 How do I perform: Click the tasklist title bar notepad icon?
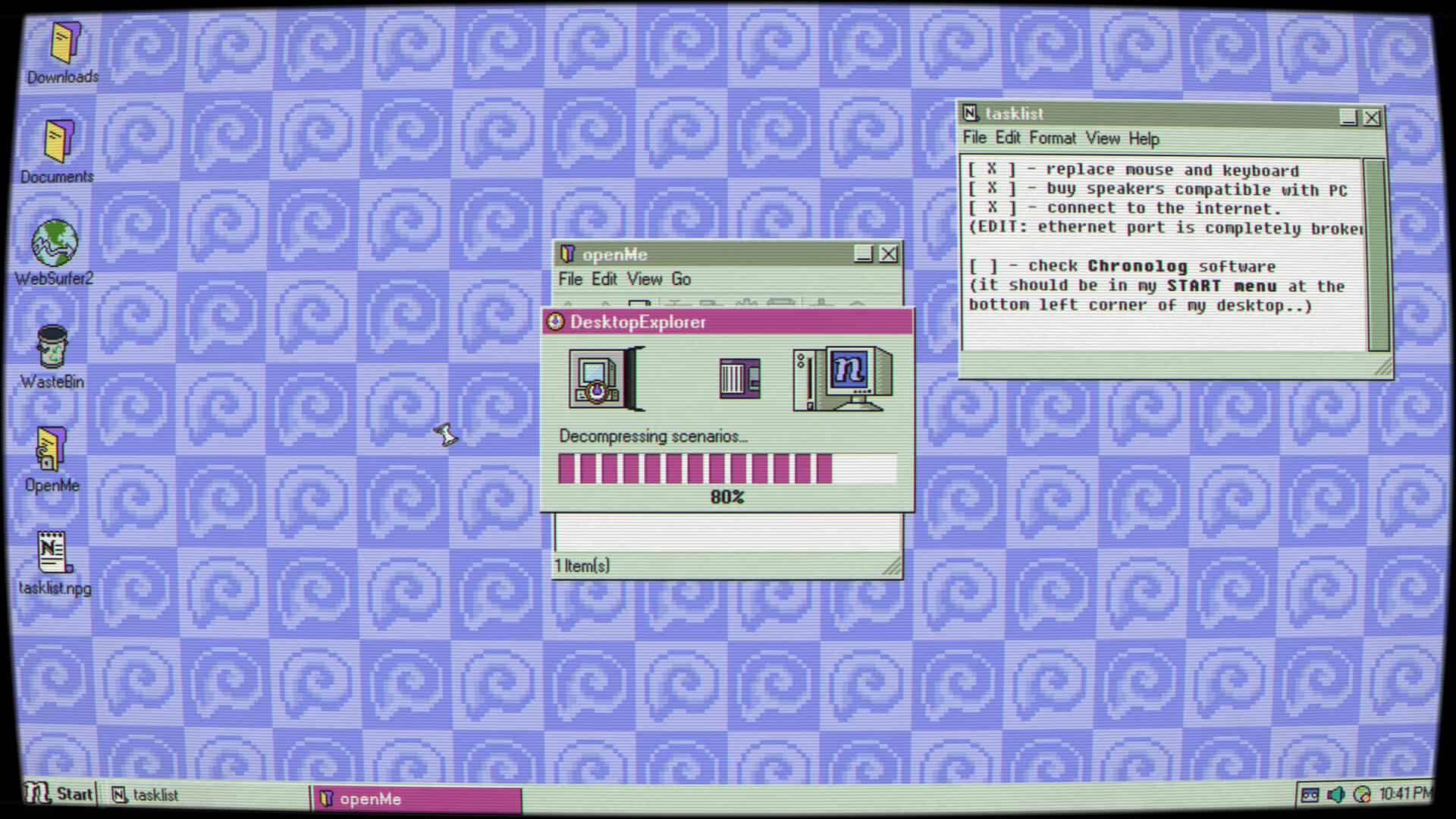[x=971, y=113]
